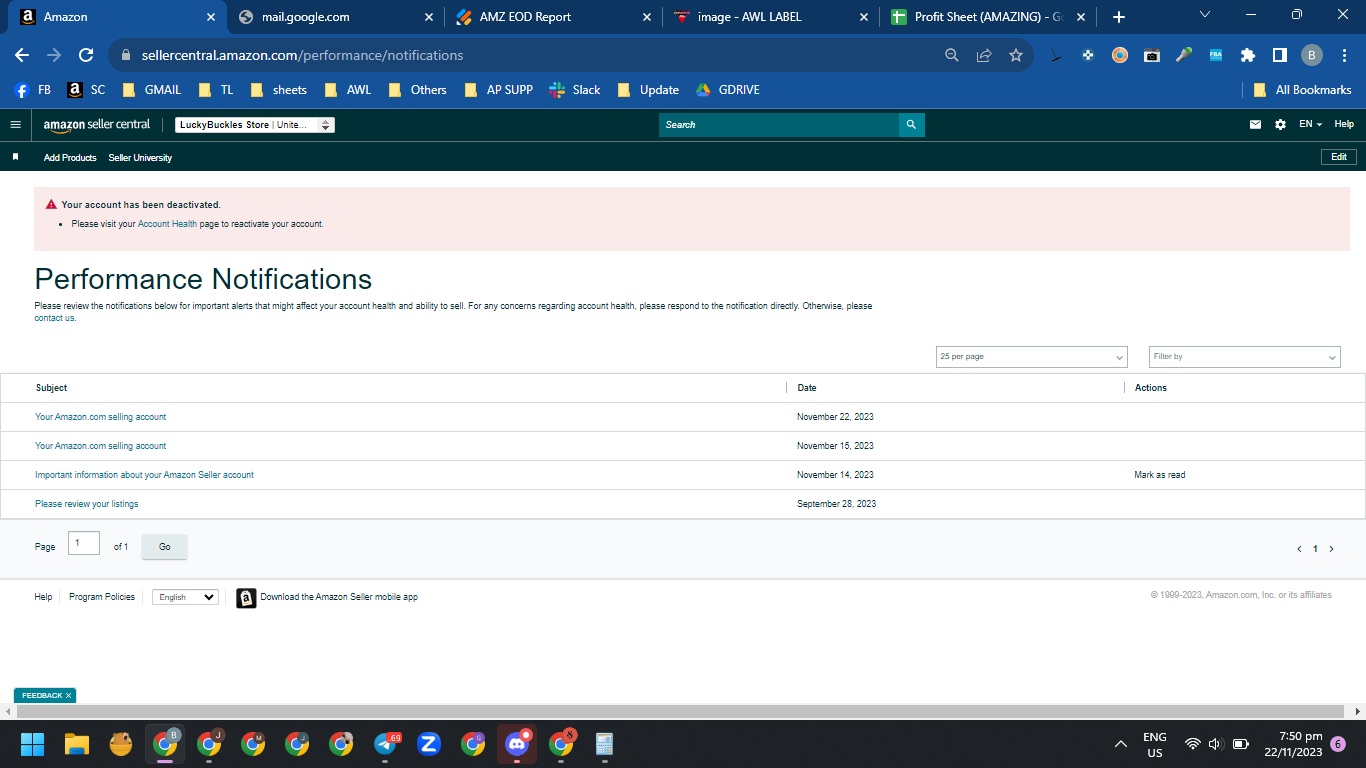
Task: Switch to the AMZ EOD Report tab
Action: [x=553, y=17]
